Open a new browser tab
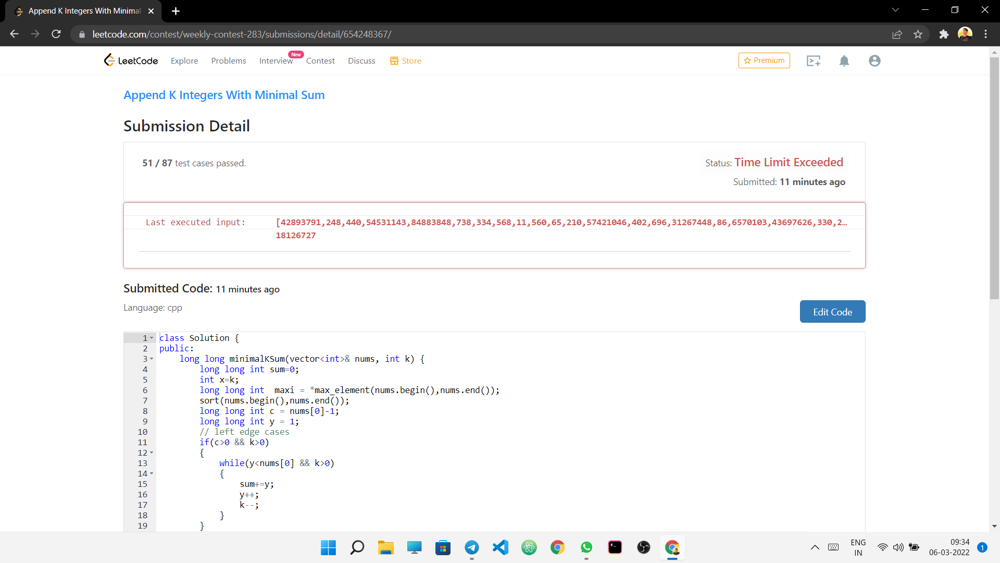The height and width of the screenshot is (563, 1000). click(x=175, y=11)
